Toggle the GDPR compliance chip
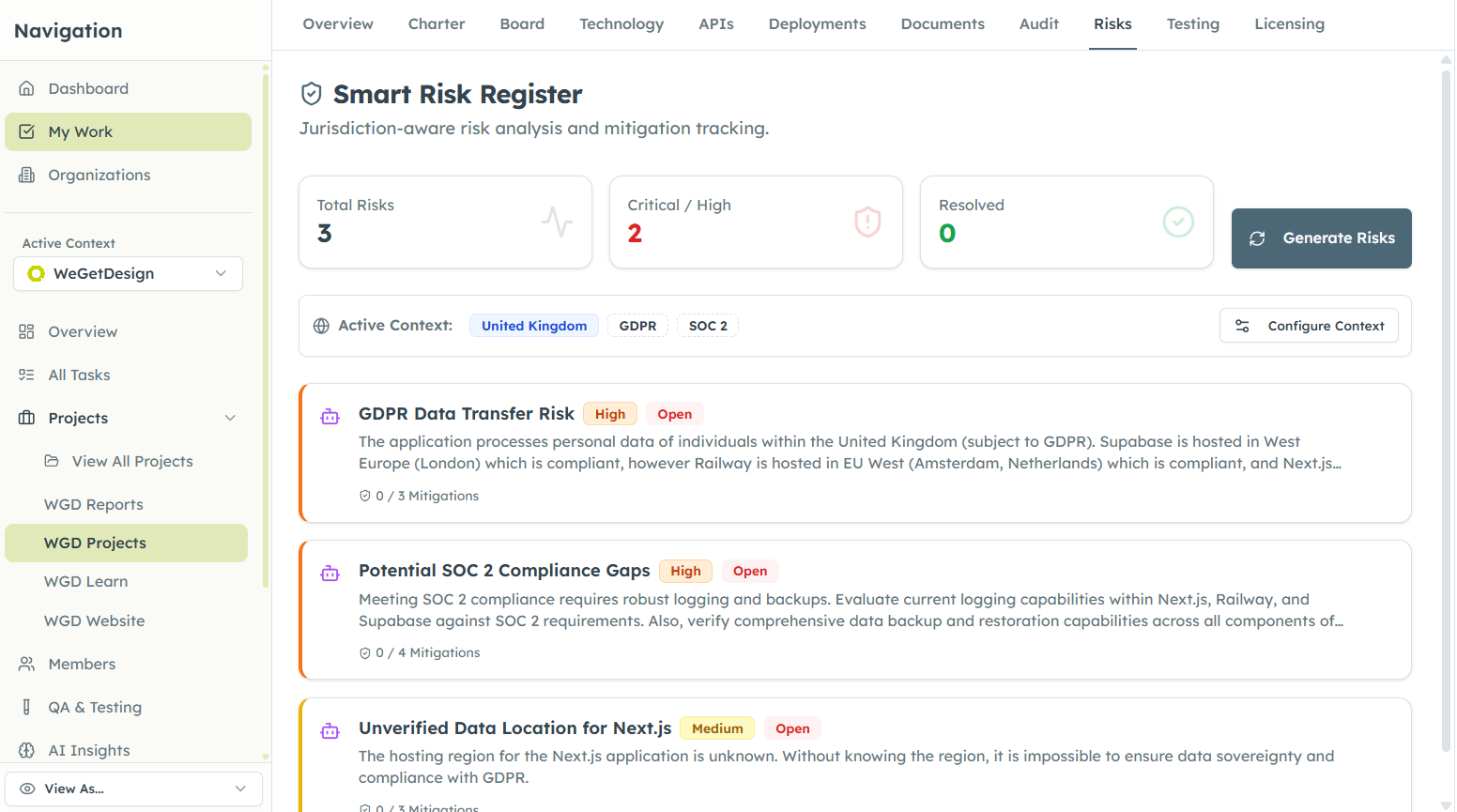 click(x=637, y=325)
